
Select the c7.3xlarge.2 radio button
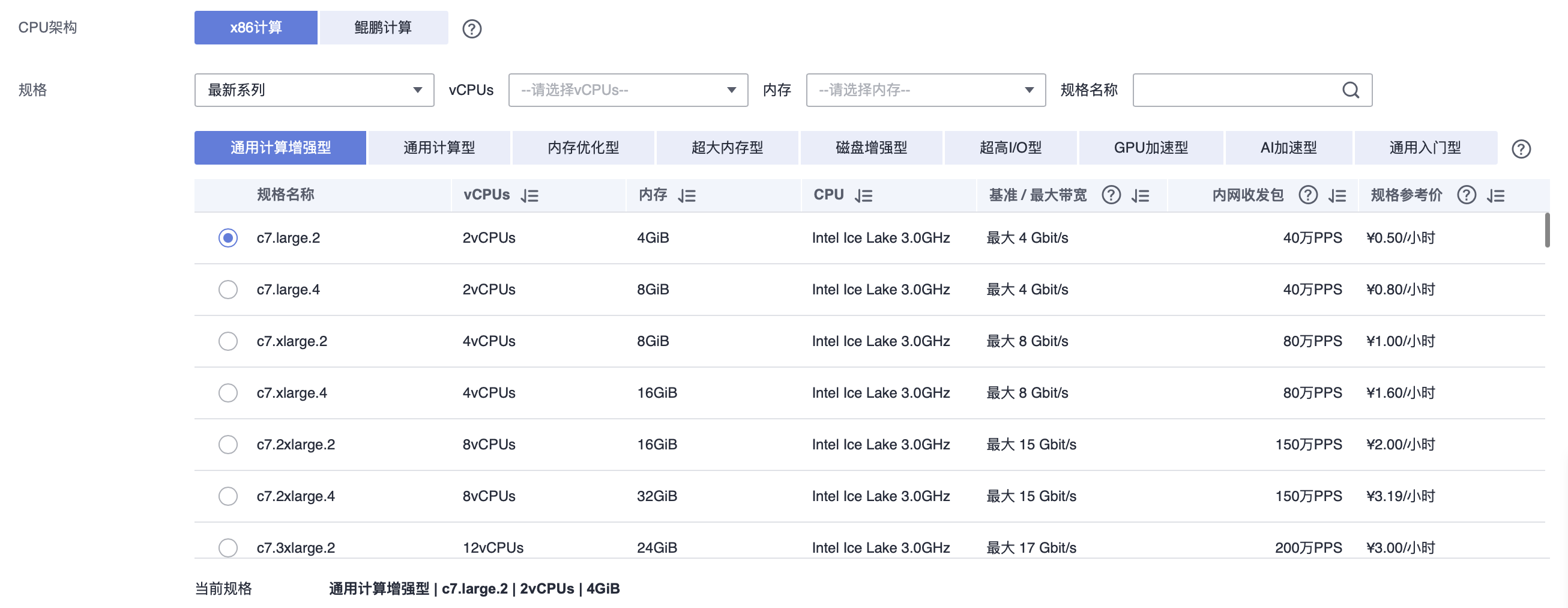[228, 548]
